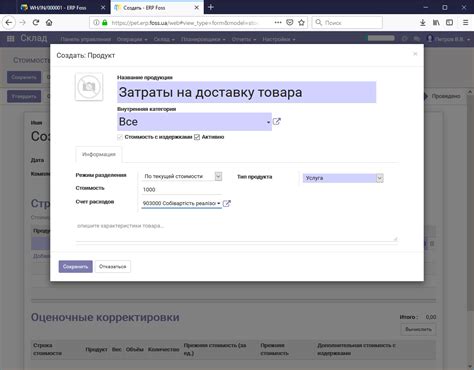The image size is (474, 370).
Task: Toggle the Активно checkbox
Action: click(197, 137)
